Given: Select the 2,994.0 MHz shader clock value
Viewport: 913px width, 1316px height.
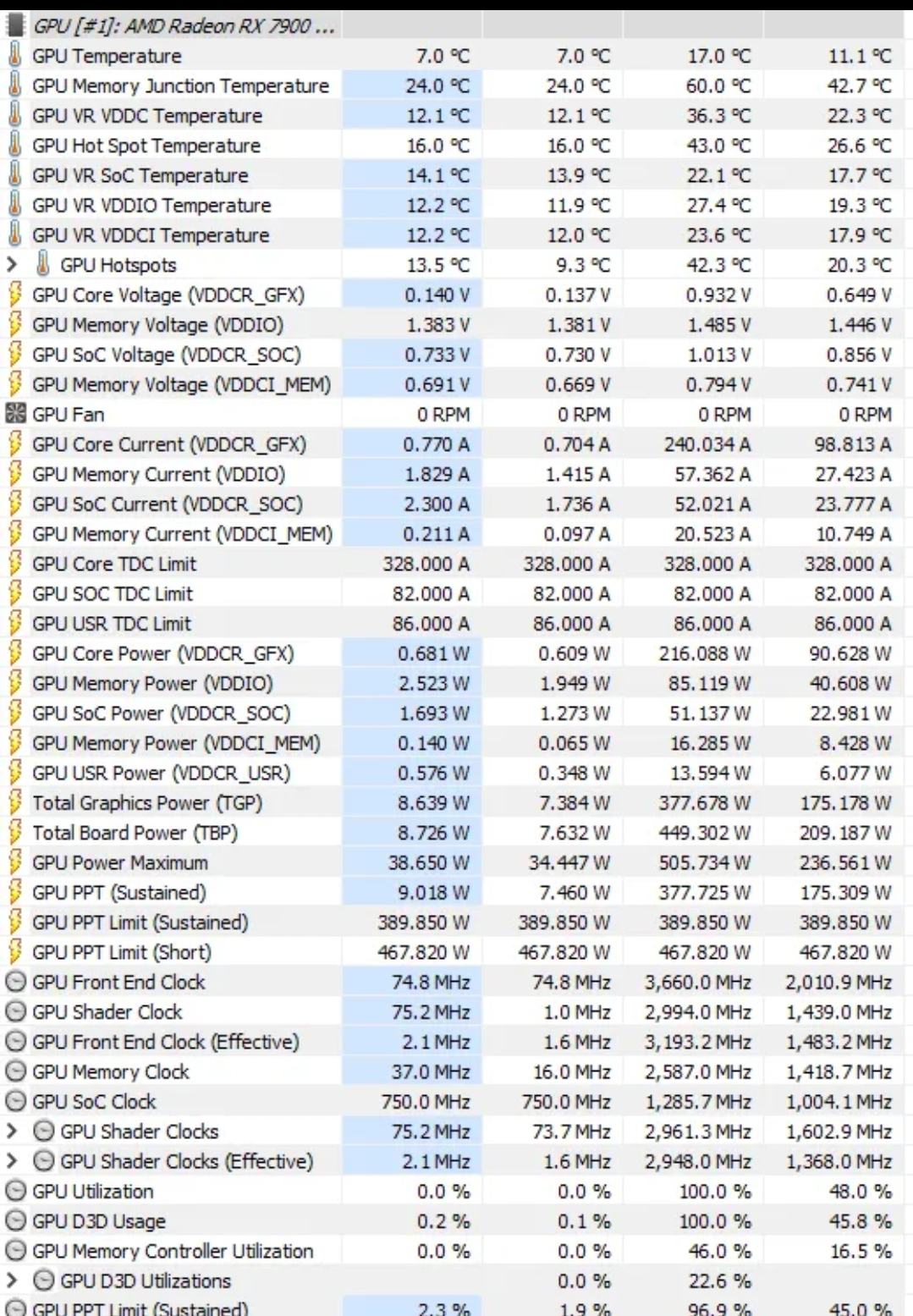Looking at the screenshot, I should click(x=698, y=1012).
